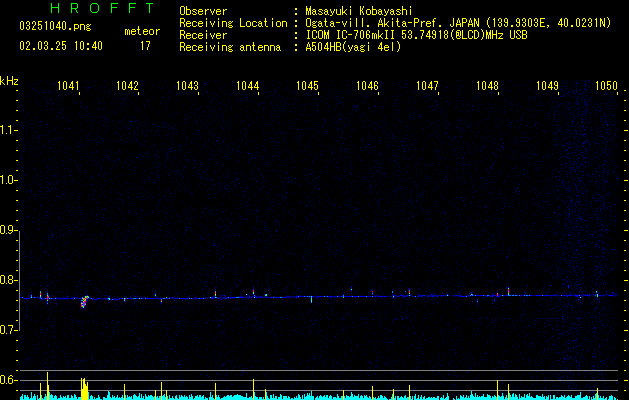Image resolution: width=629 pixels, height=400 pixels.
Task: Click the 1.1 kHz frequency label
Action: (x=8, y=130)
